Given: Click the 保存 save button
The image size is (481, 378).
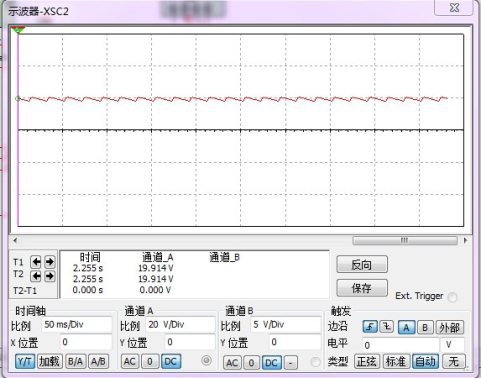Looking at the screenshot, I should (x=362, y=288).
